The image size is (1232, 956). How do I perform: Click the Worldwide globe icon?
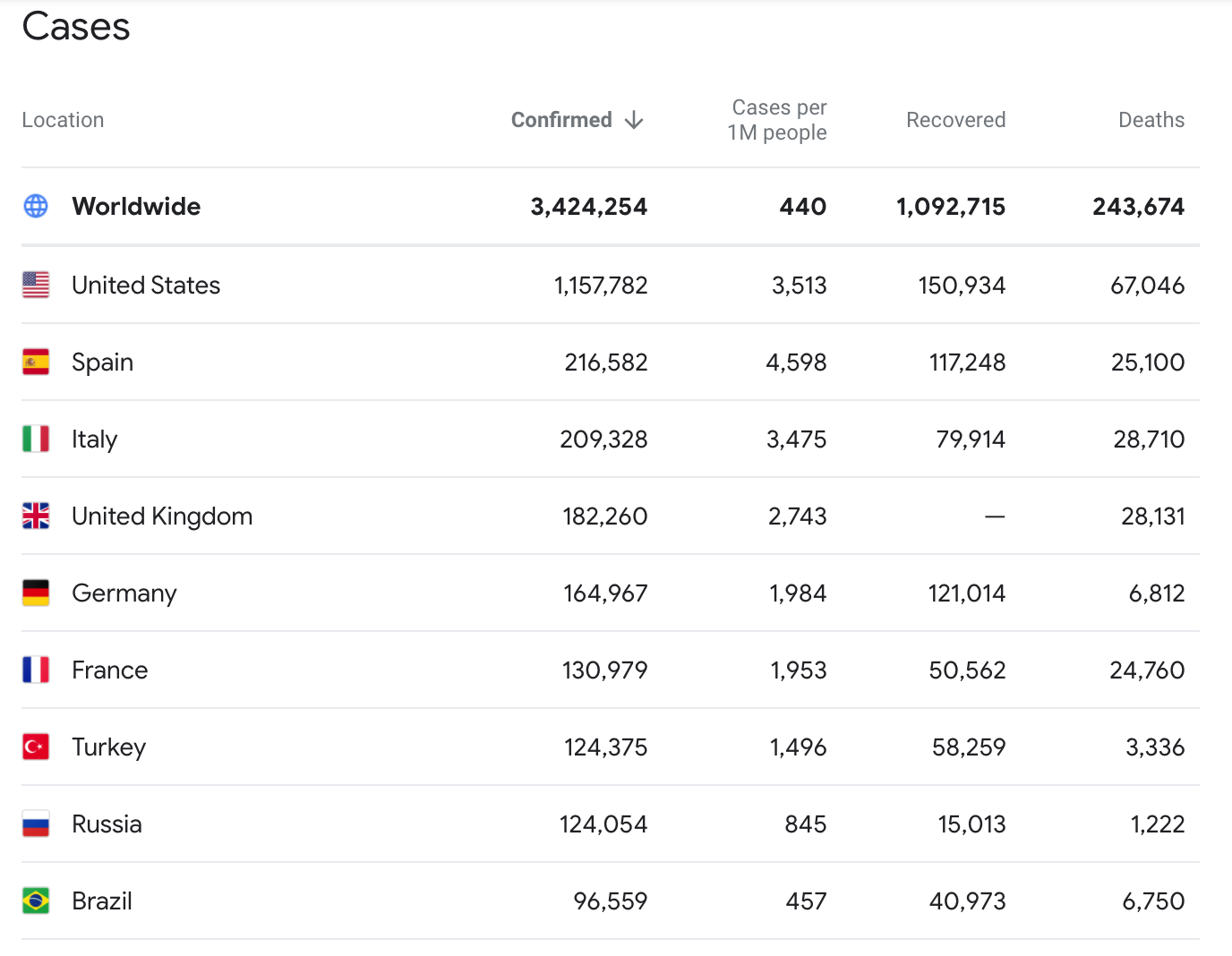(36, 206)
